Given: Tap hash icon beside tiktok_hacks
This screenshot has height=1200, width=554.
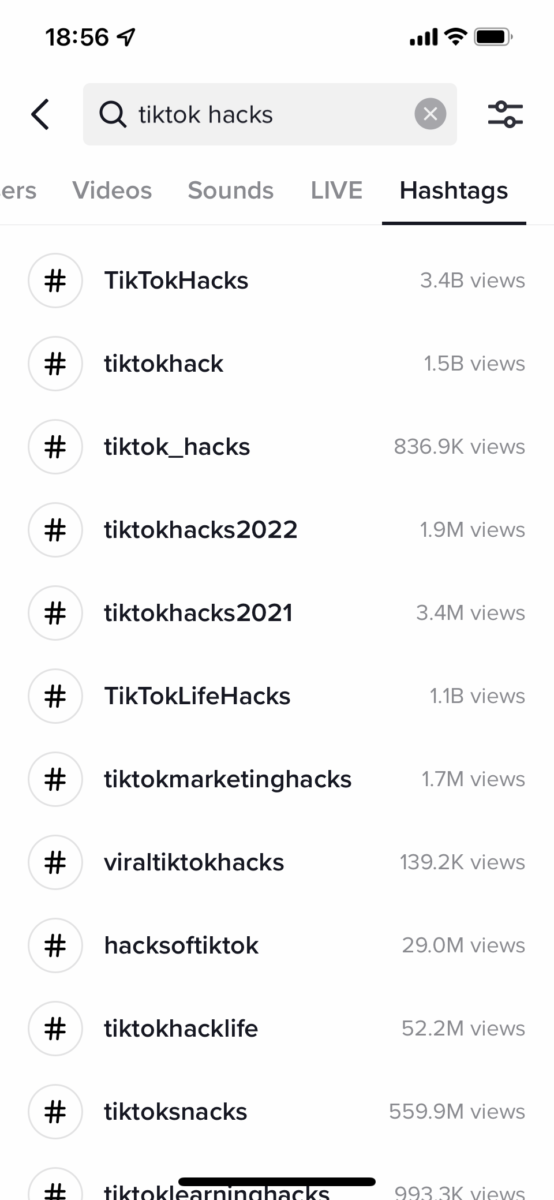Looking at the screenshot, I should point(56,447).
